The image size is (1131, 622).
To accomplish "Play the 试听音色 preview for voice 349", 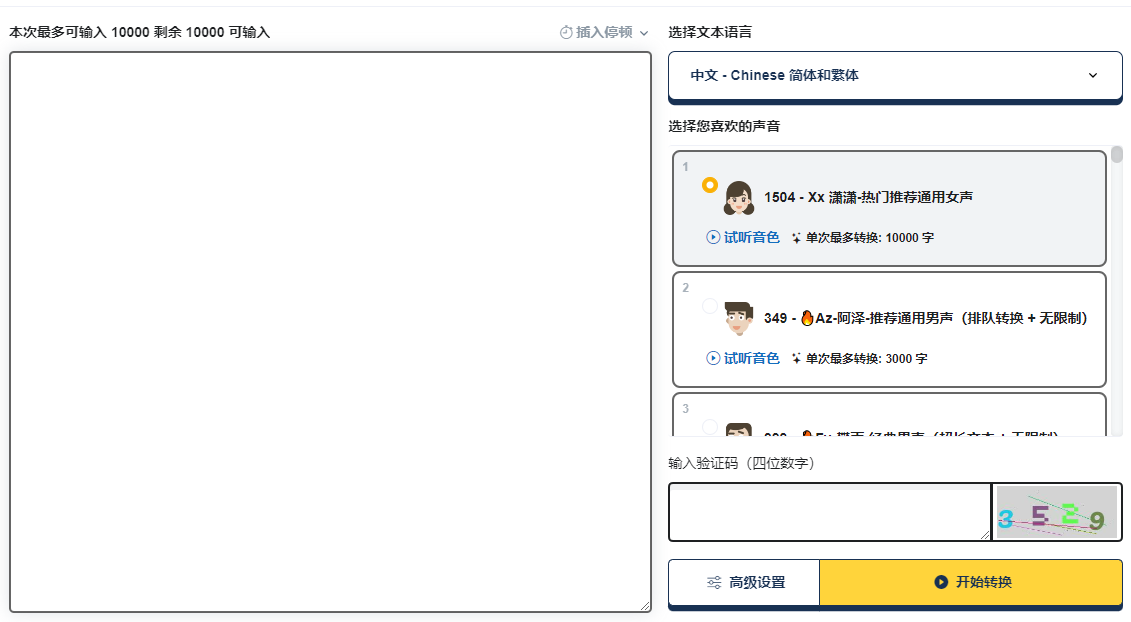I will click(x=743, y=358).
